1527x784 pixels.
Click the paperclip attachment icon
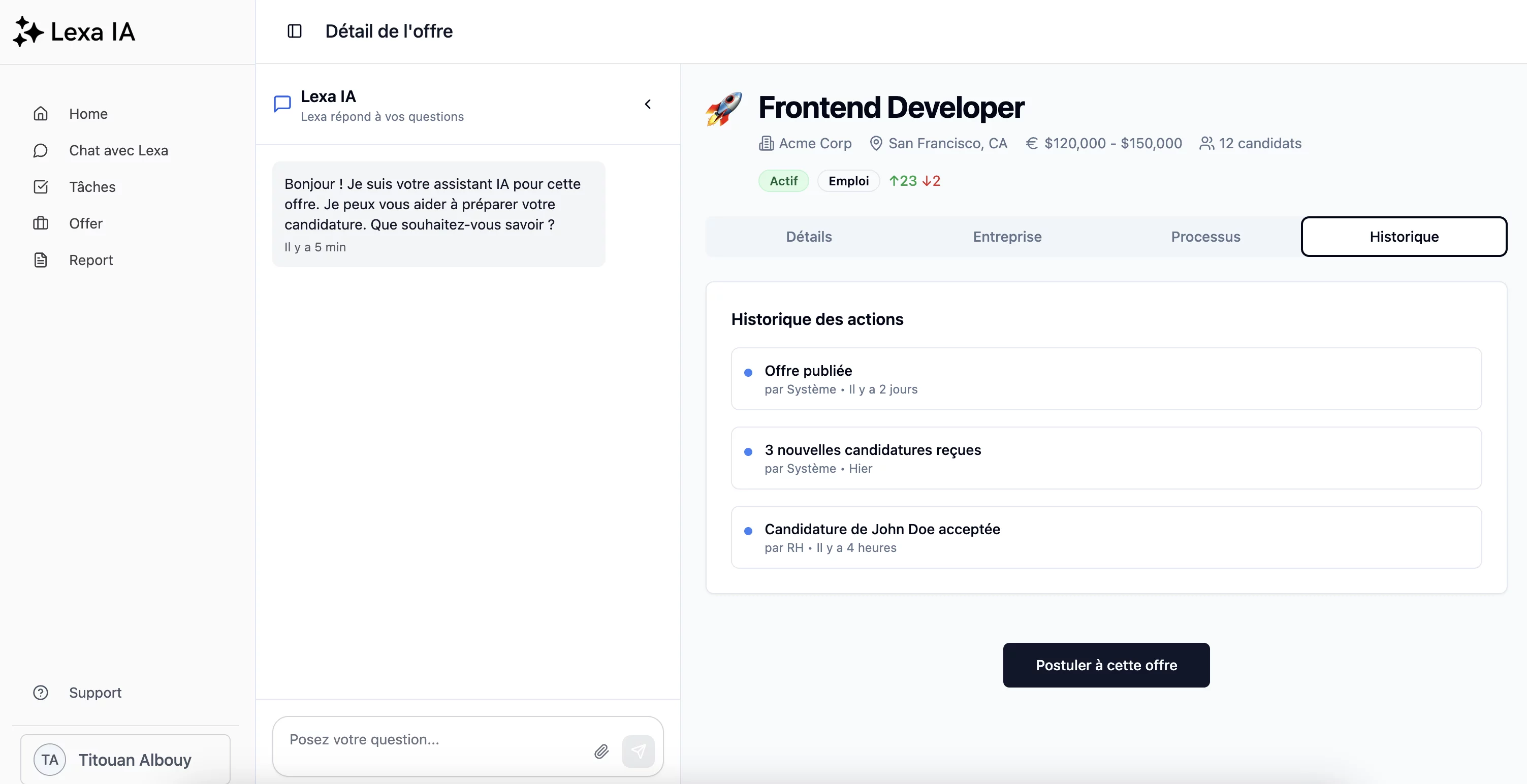tap(601, 752)
